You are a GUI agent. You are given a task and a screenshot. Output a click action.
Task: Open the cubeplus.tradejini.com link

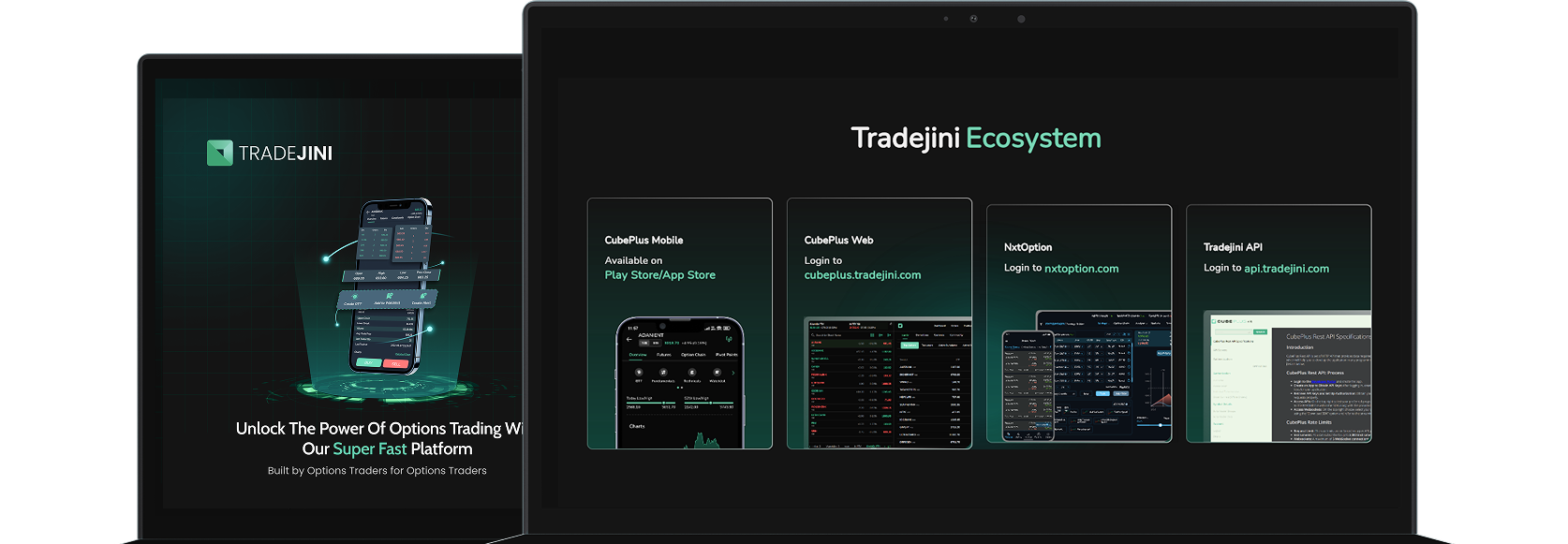(x=862, y=275)
